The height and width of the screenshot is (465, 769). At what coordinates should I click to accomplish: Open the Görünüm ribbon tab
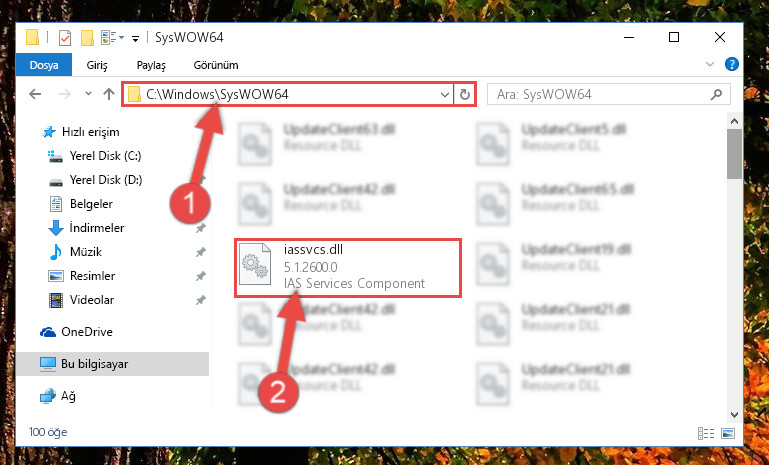click(x=216, y=65)
